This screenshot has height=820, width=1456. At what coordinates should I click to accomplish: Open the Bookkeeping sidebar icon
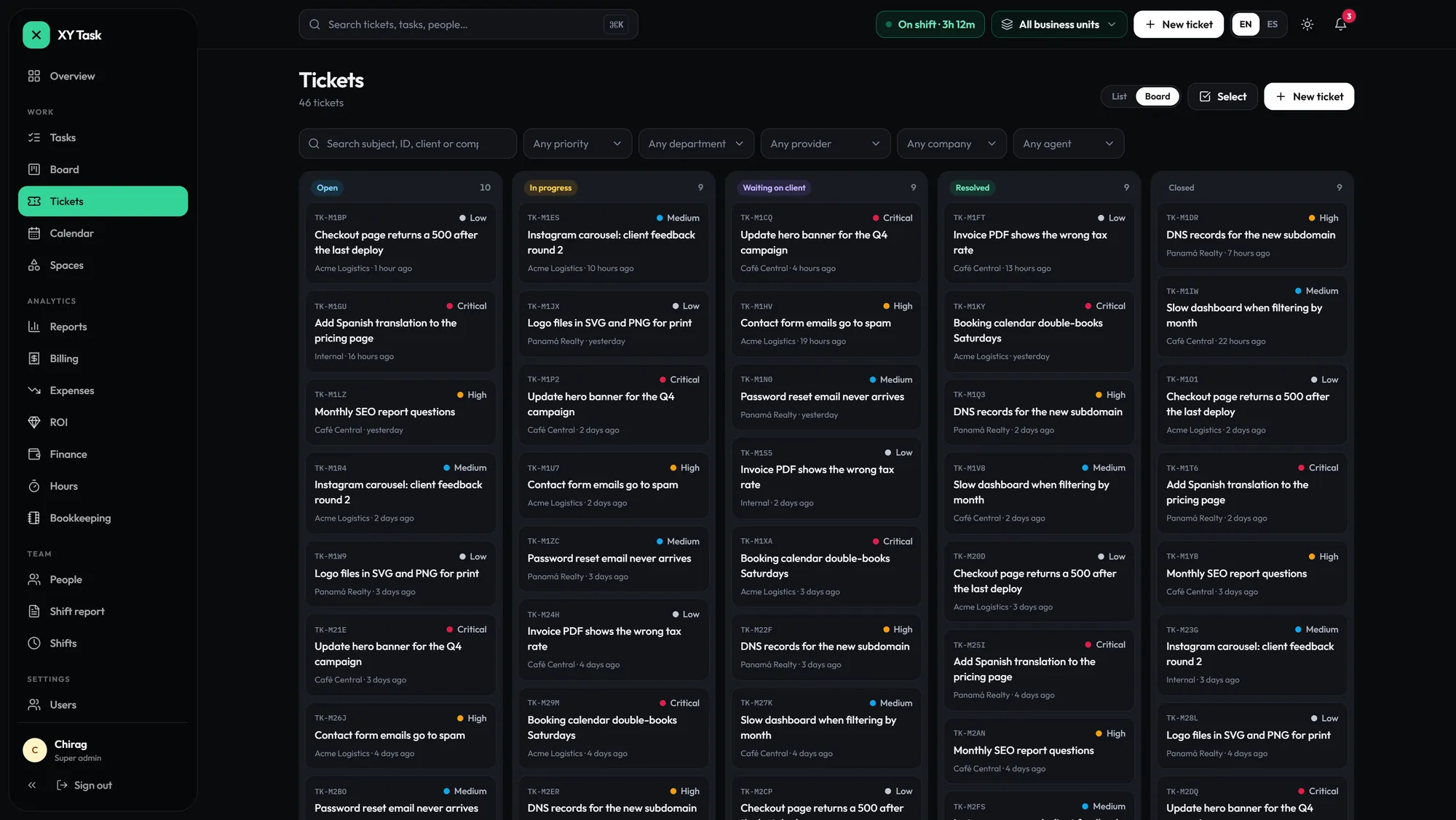[x=34, y=518]
